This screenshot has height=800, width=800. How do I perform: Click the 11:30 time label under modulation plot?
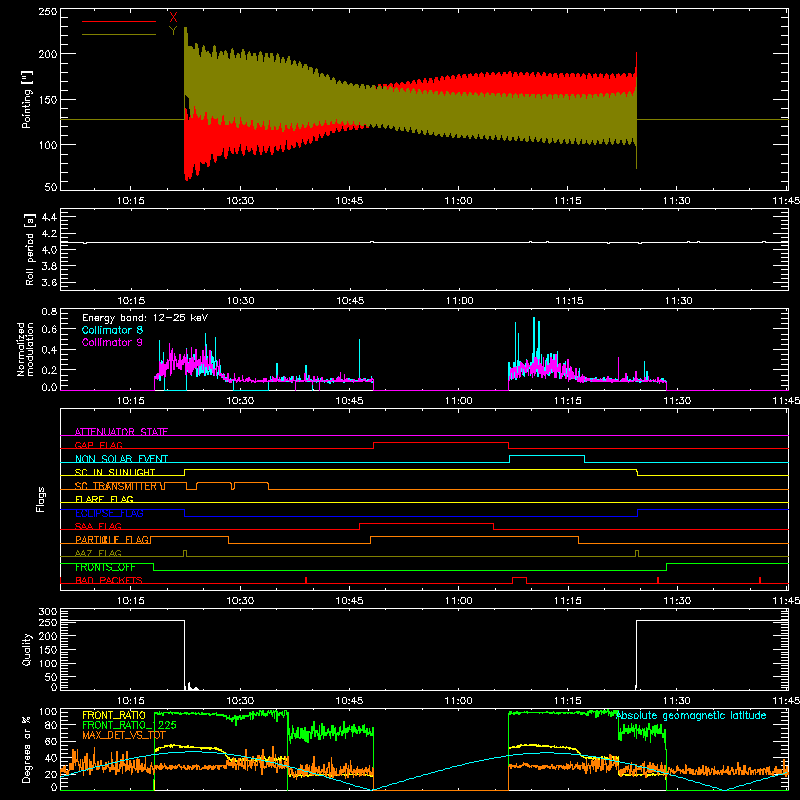(677, 401)
